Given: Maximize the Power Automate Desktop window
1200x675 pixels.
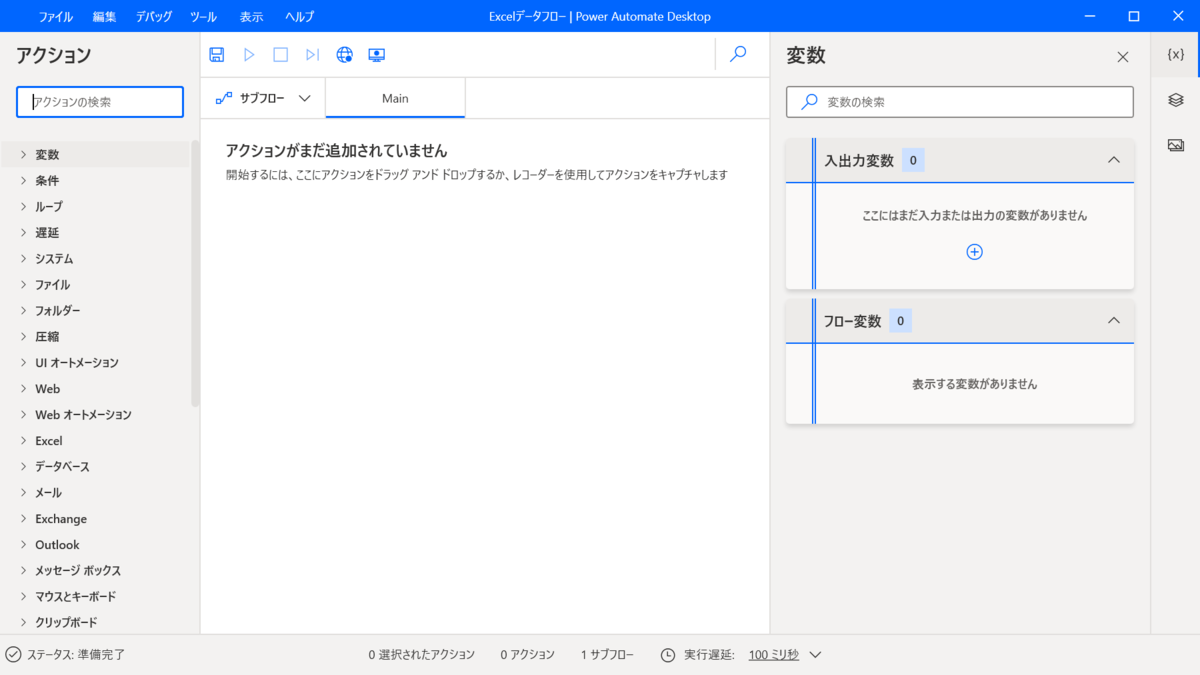Looking at the screenshot, I should (1134, 17).
